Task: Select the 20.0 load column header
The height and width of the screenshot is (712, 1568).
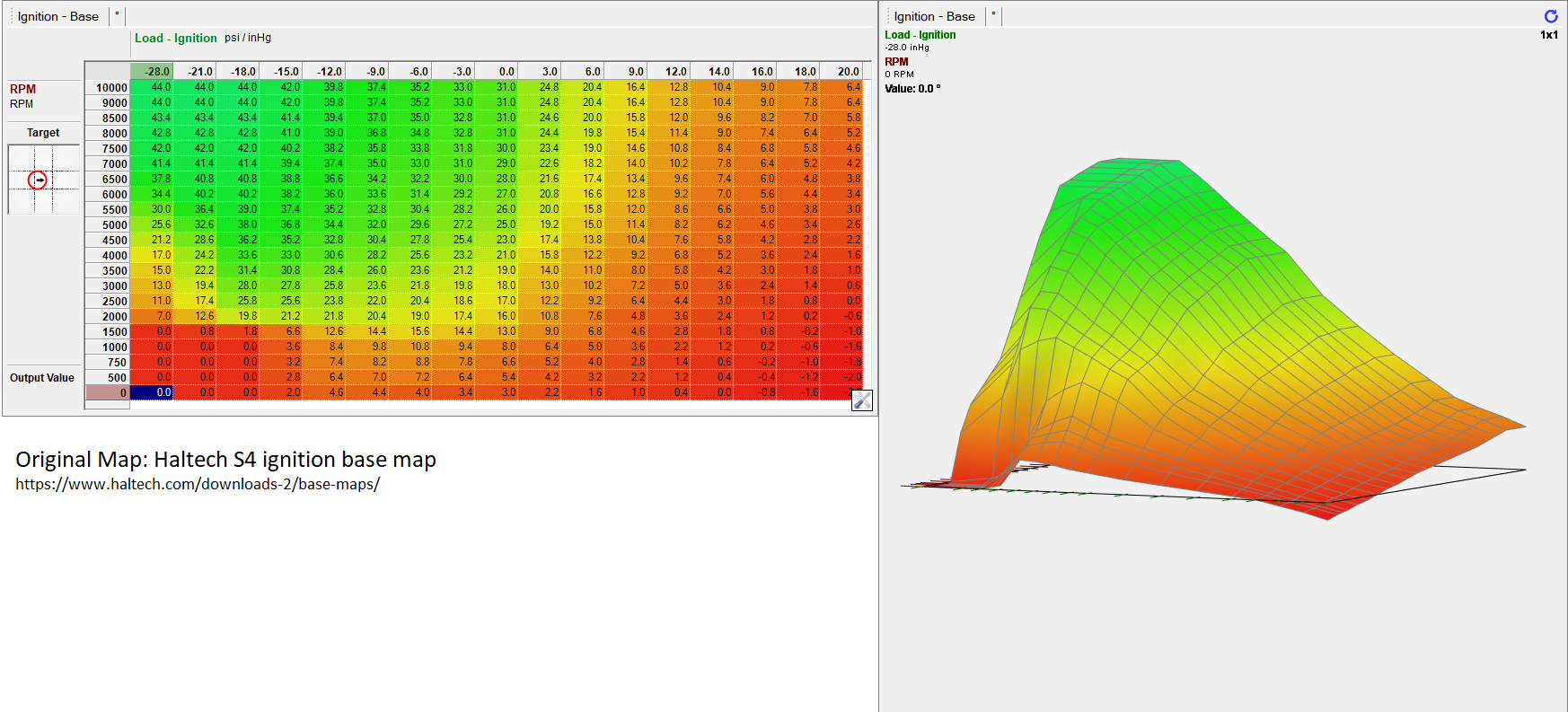Action: pos(841,71)
